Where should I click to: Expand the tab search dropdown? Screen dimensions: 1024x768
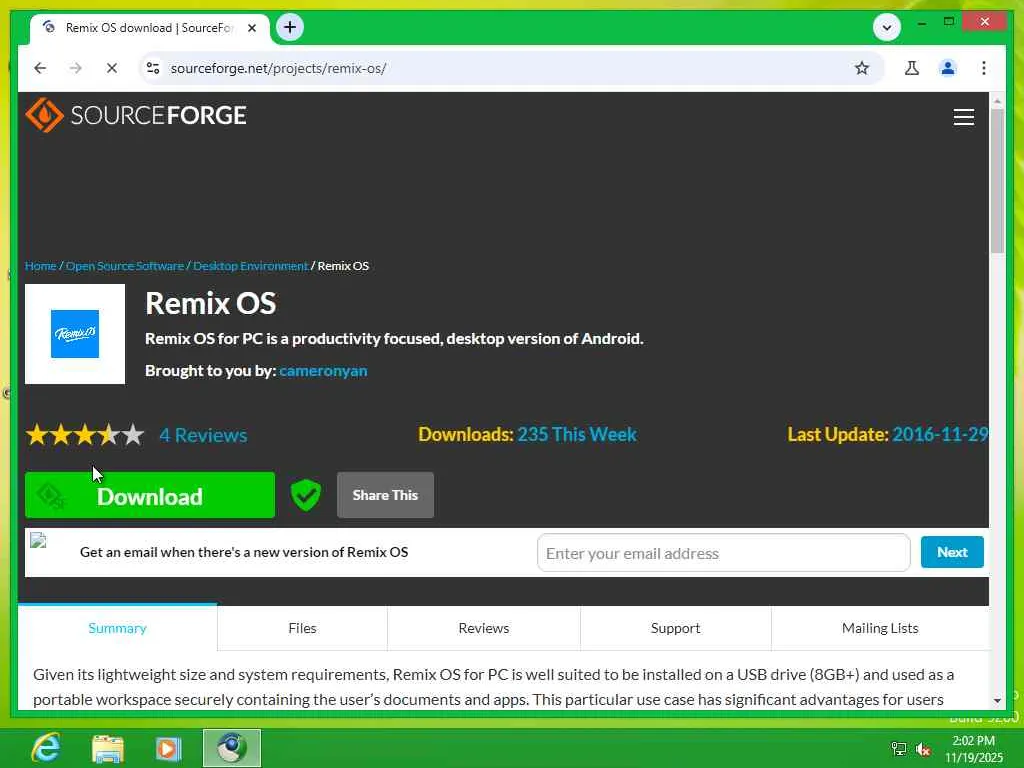887,27
